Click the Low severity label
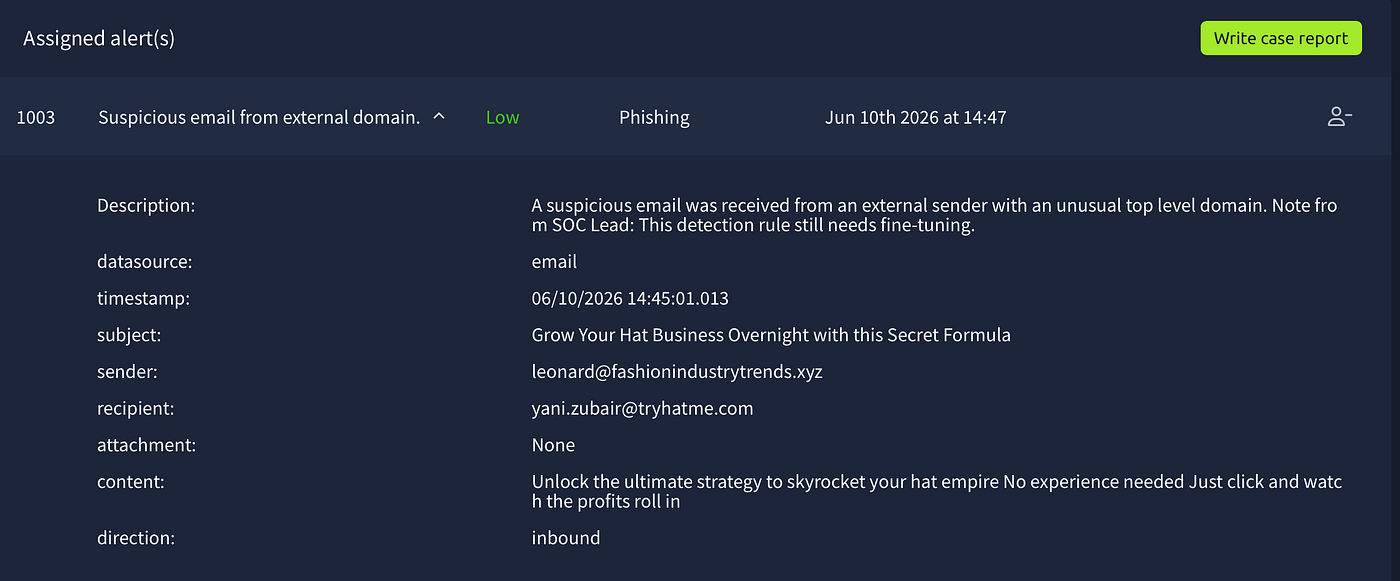 point(502,117)
